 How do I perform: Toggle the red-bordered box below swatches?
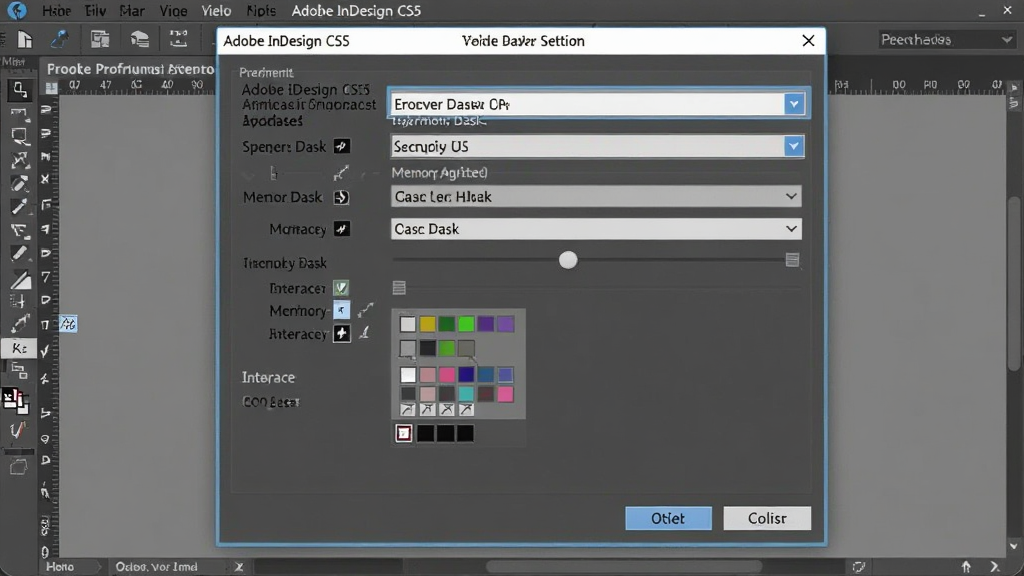click(404, 433)
